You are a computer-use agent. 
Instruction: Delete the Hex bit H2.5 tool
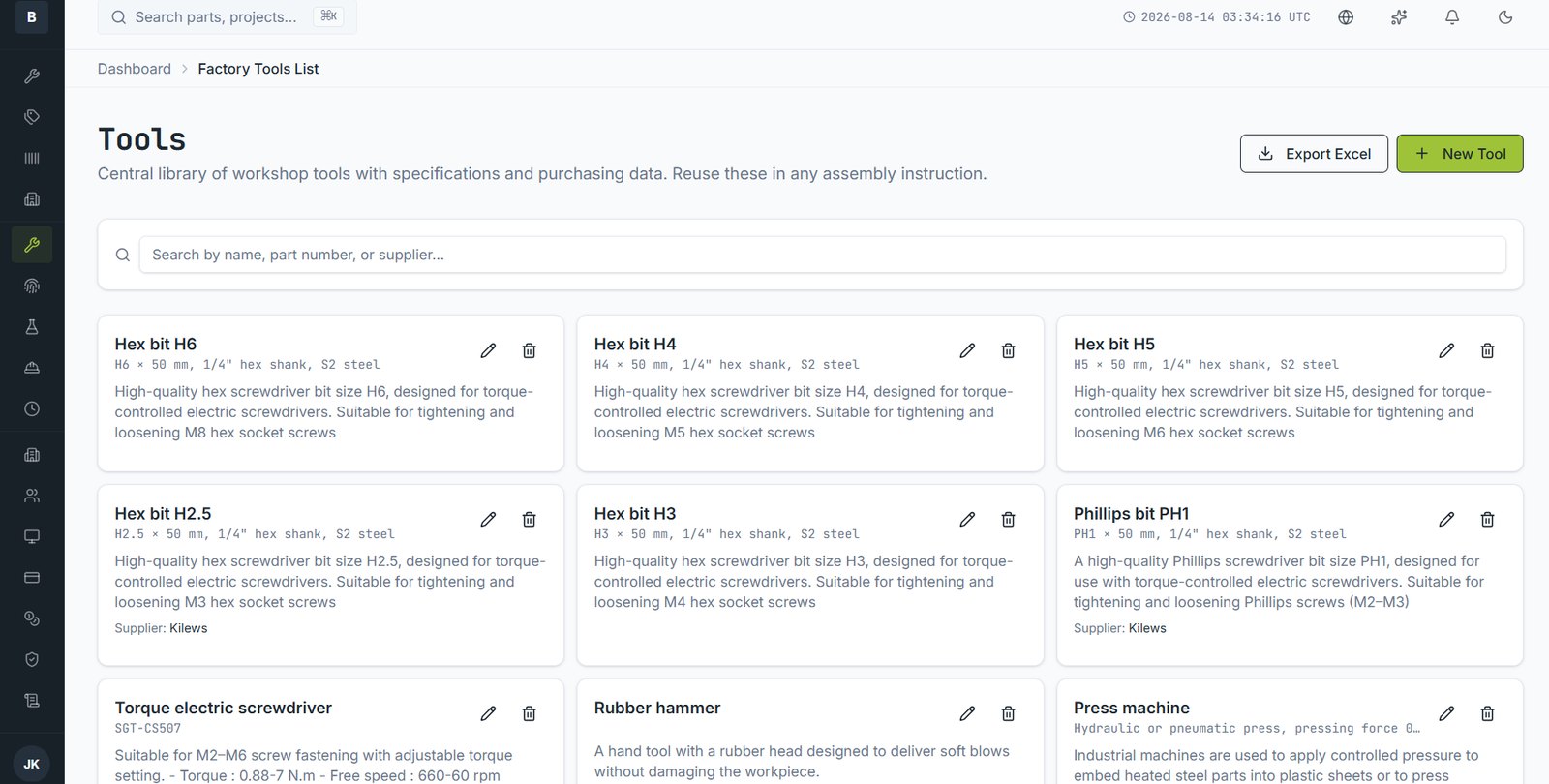click(x=530, y=520)
